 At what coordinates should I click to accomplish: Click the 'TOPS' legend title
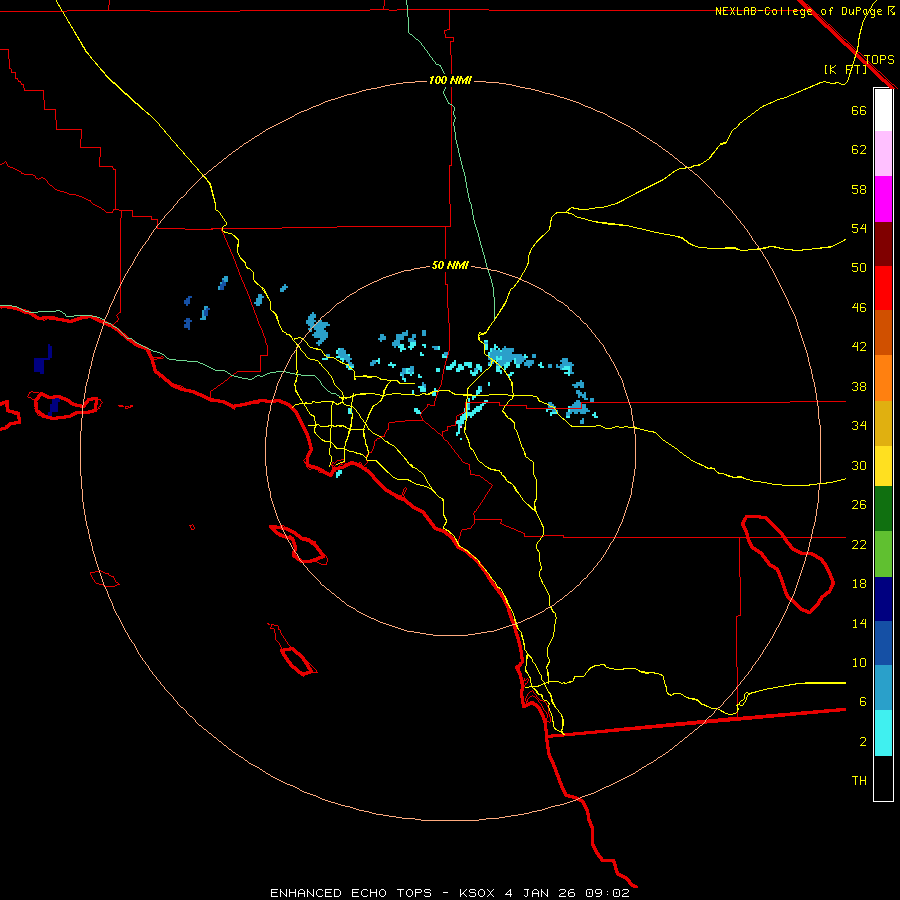tap(879, 60)
